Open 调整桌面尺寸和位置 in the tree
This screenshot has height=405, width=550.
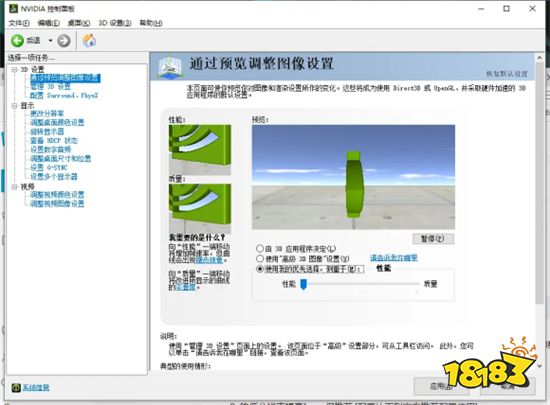click(60, 158)
